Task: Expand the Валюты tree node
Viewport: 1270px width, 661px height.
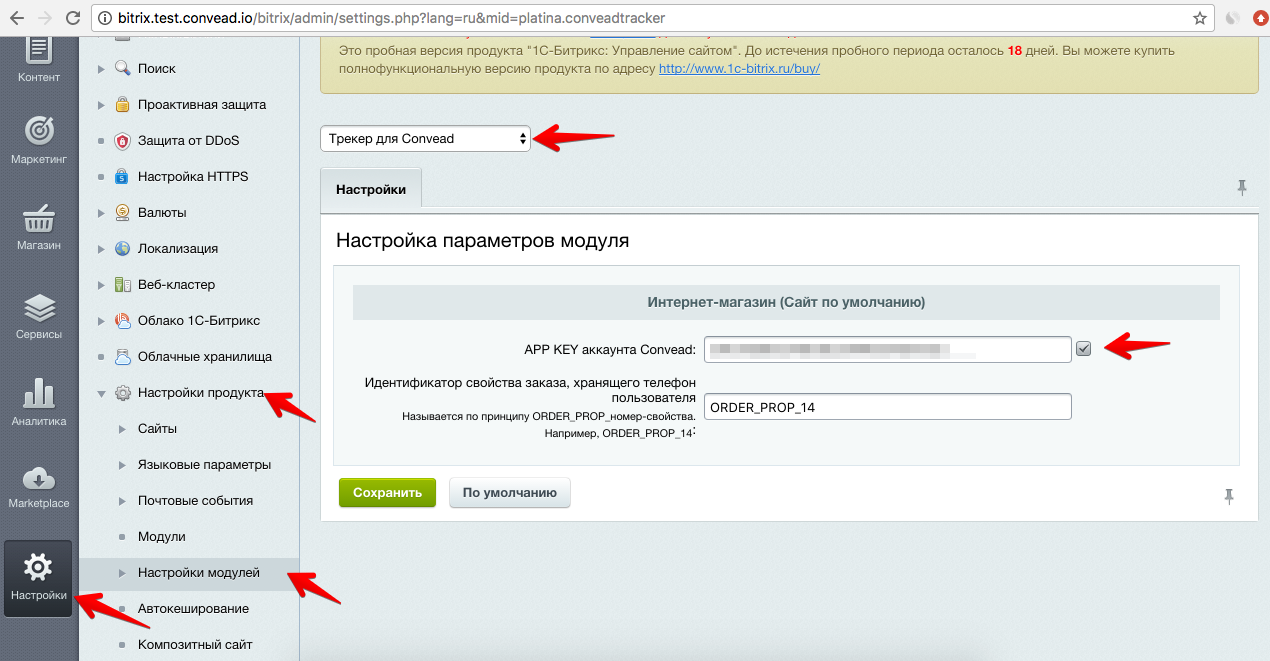Action: 101,213
